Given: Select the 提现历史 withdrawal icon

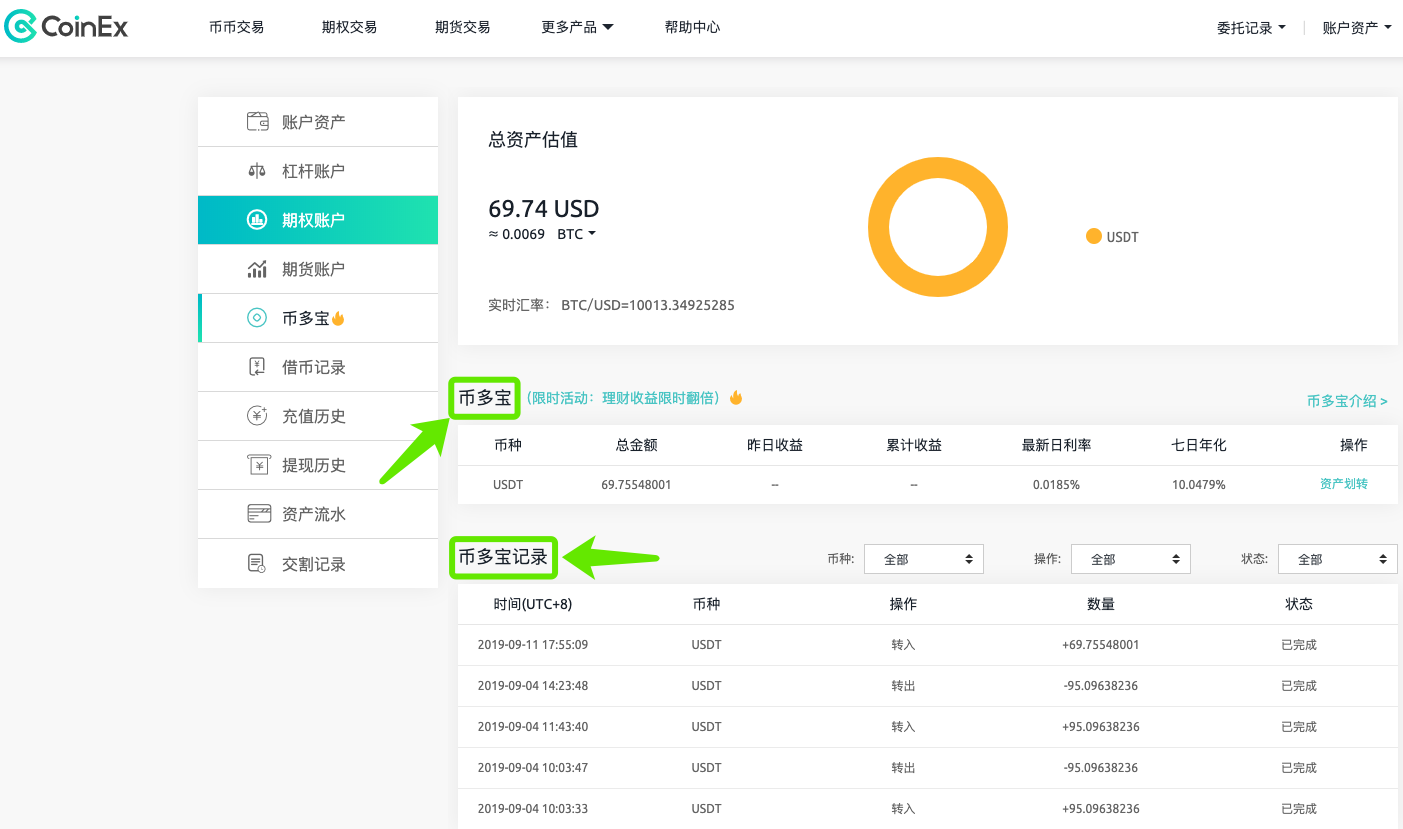Looking at the screenshot, I should point(259,464).
